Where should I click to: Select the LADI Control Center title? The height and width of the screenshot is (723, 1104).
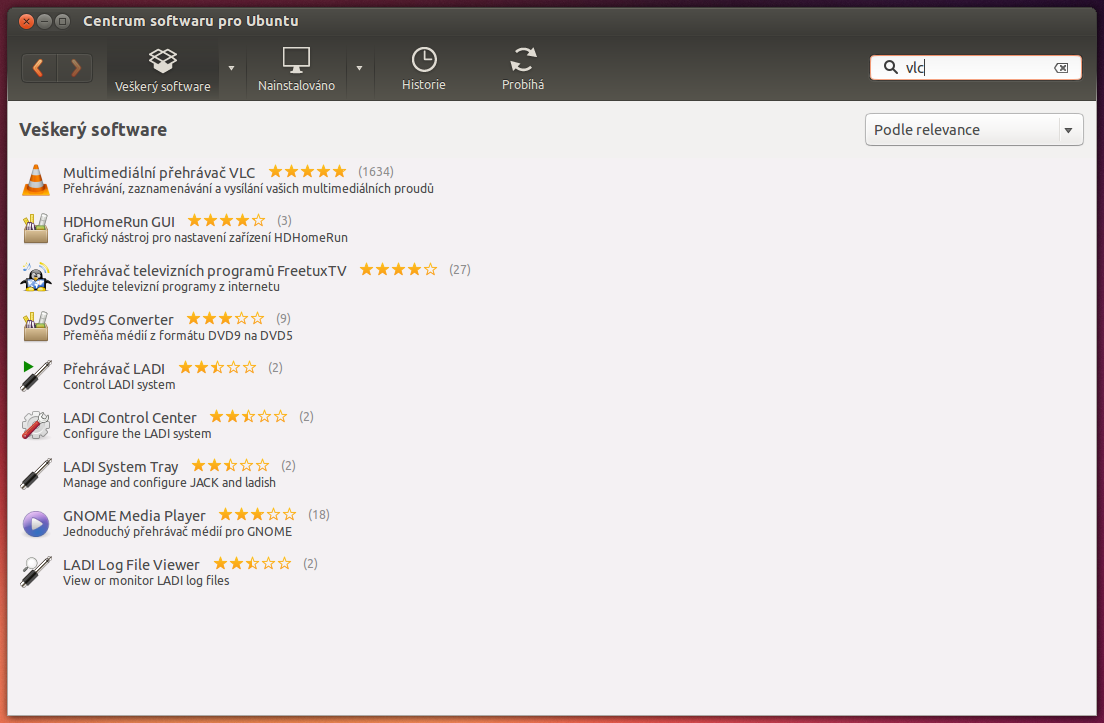point(130,417)
